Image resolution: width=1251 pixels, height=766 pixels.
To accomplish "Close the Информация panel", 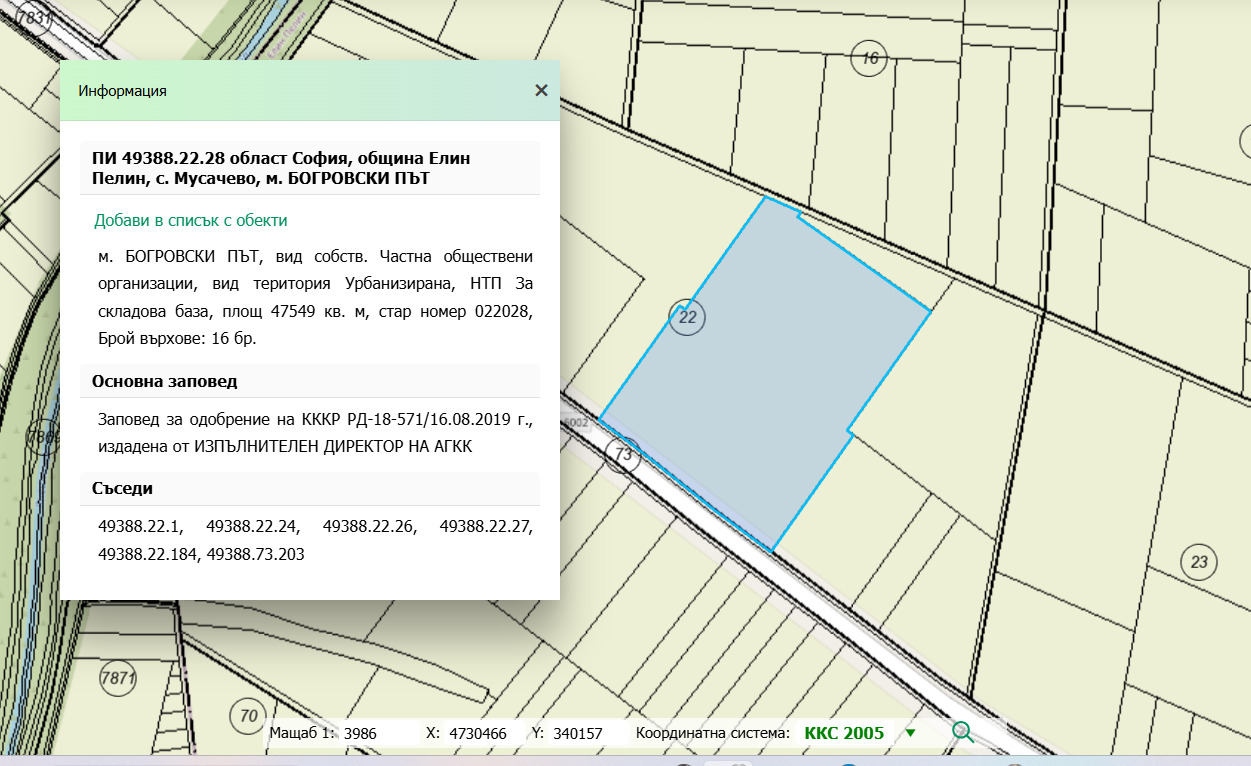I will (541, 90).
